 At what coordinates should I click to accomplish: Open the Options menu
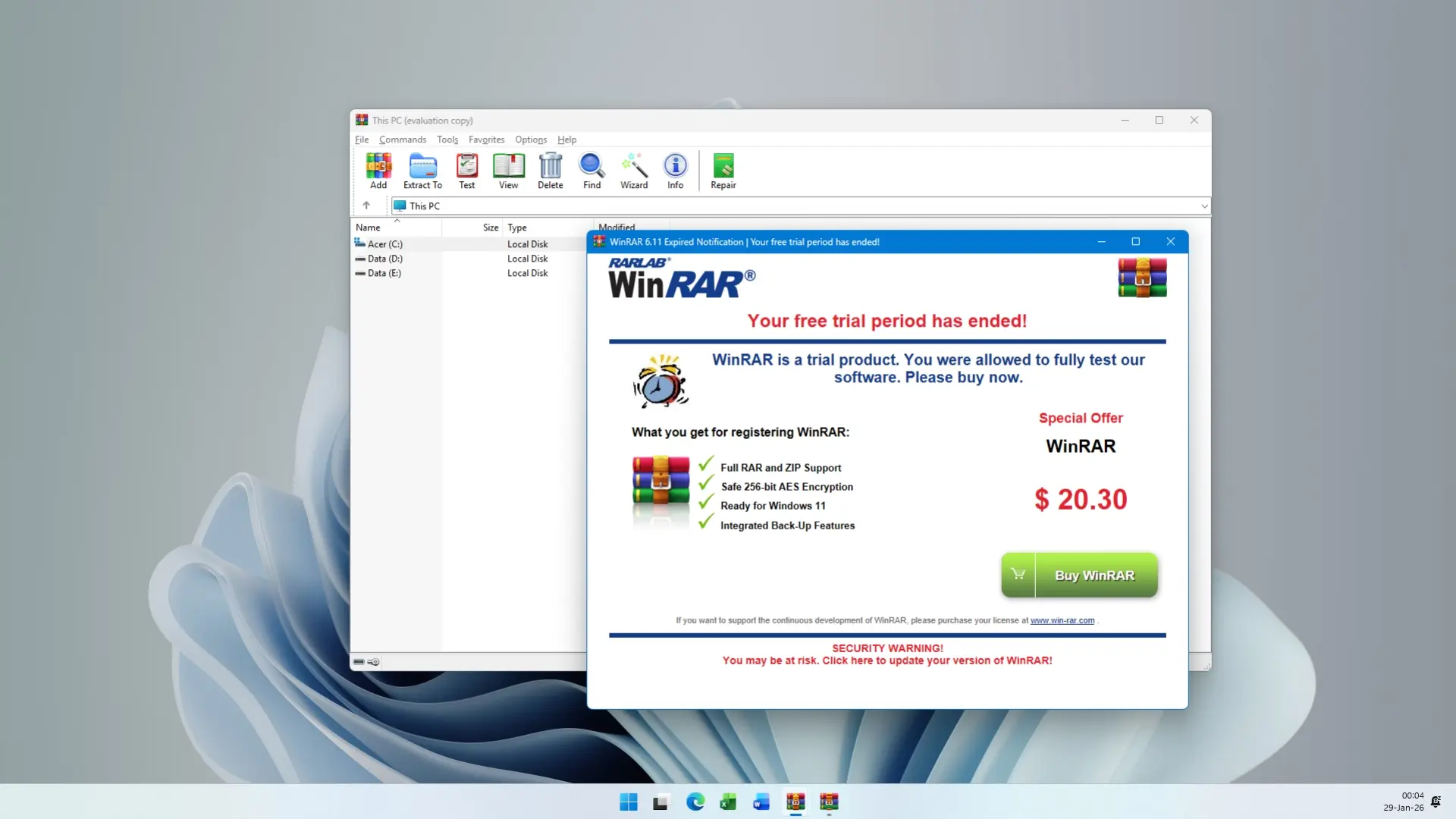click(x=530, y=140)
